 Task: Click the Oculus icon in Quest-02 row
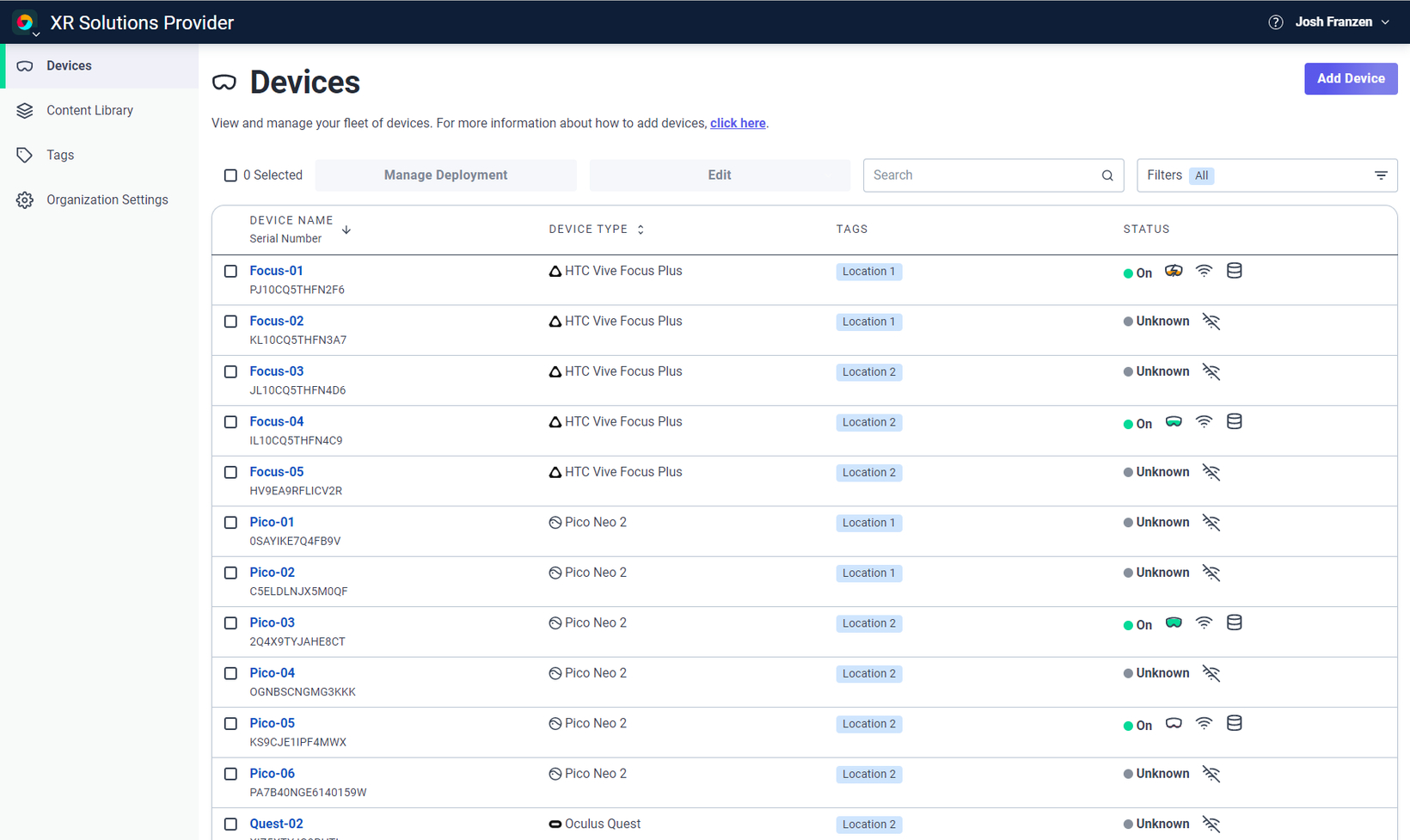tap(555, 824)
